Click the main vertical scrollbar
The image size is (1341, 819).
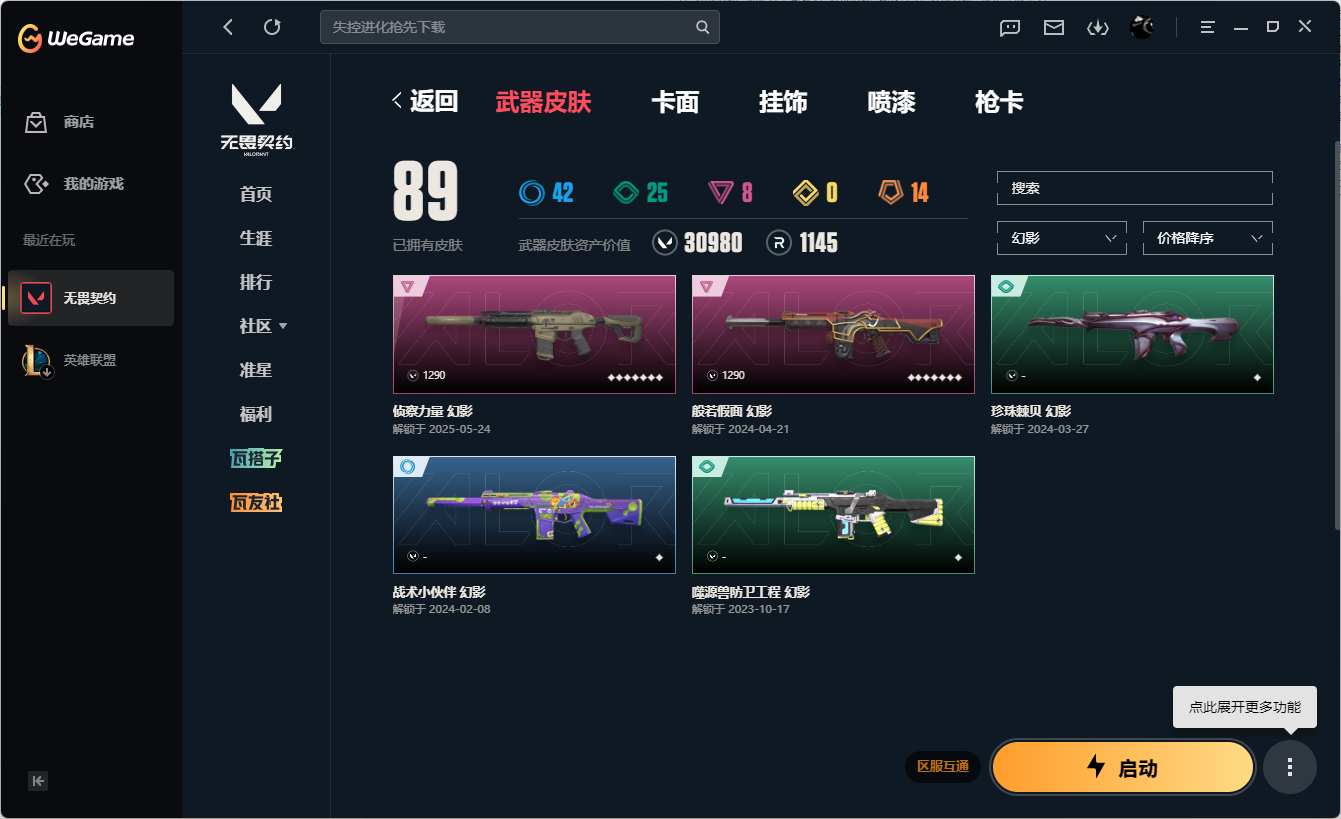click(1336, 335)
